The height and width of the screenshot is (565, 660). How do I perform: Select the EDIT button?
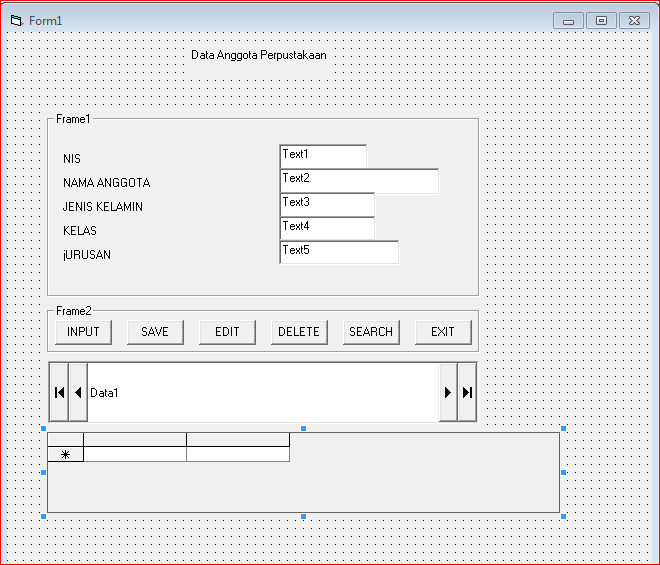pos(227,332)
